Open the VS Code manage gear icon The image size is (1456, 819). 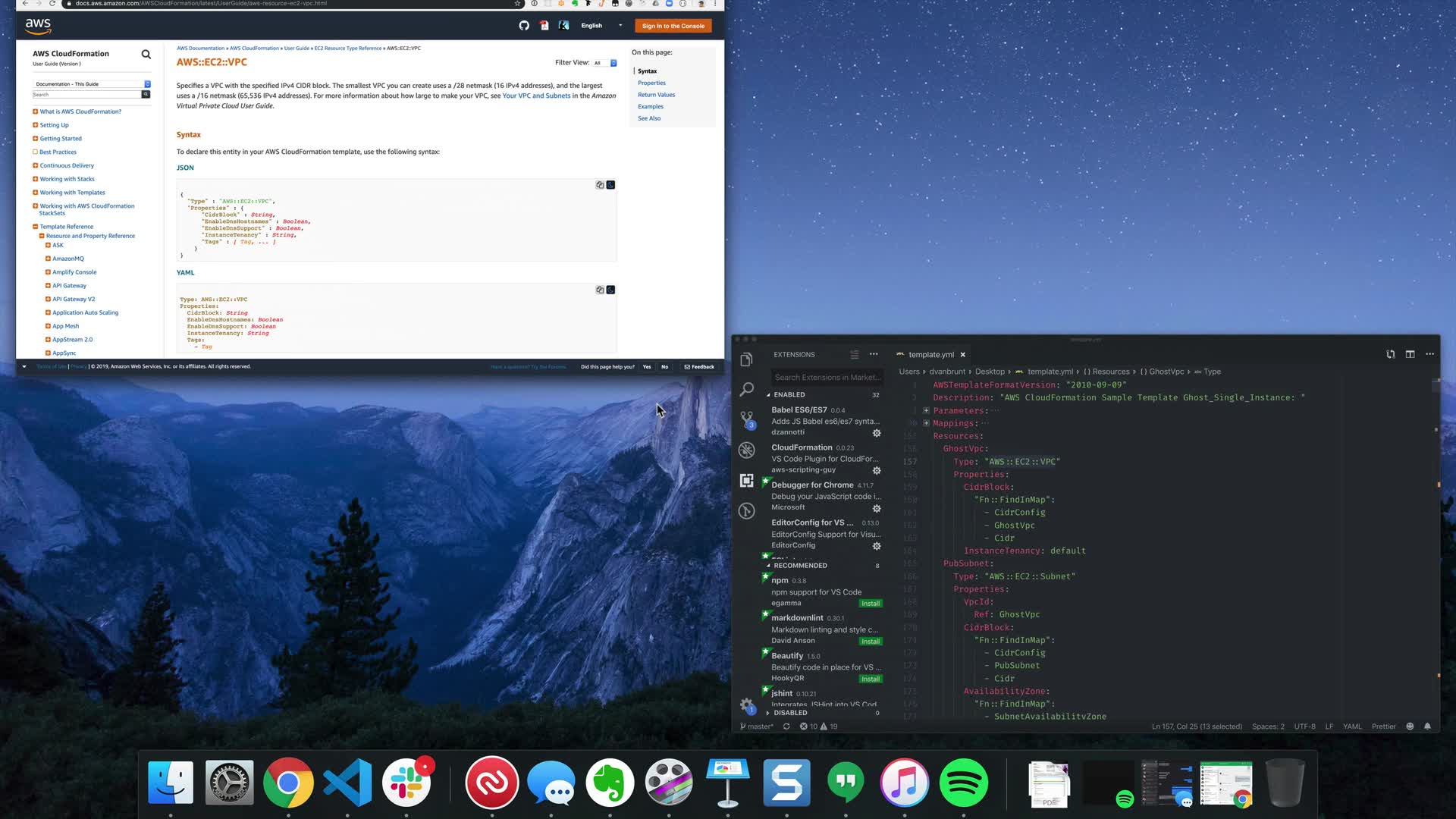tap(746, 704)
